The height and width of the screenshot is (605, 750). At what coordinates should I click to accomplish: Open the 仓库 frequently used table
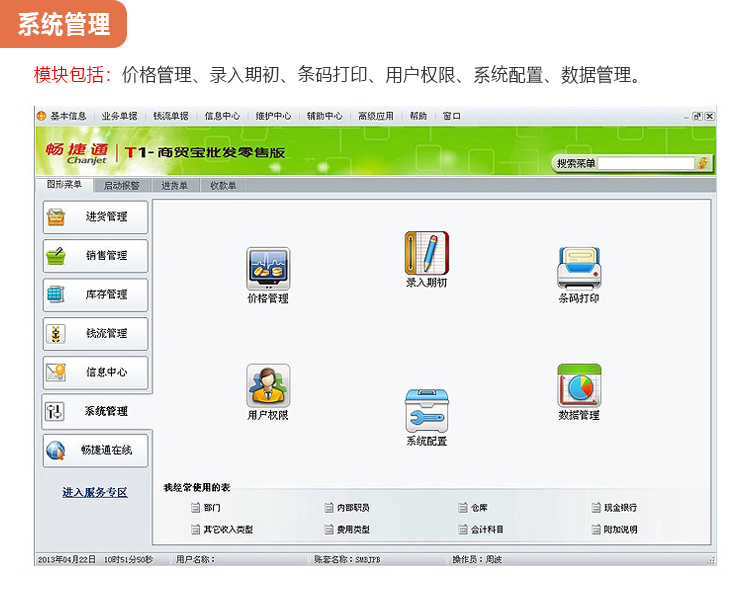tap(473, 507)
